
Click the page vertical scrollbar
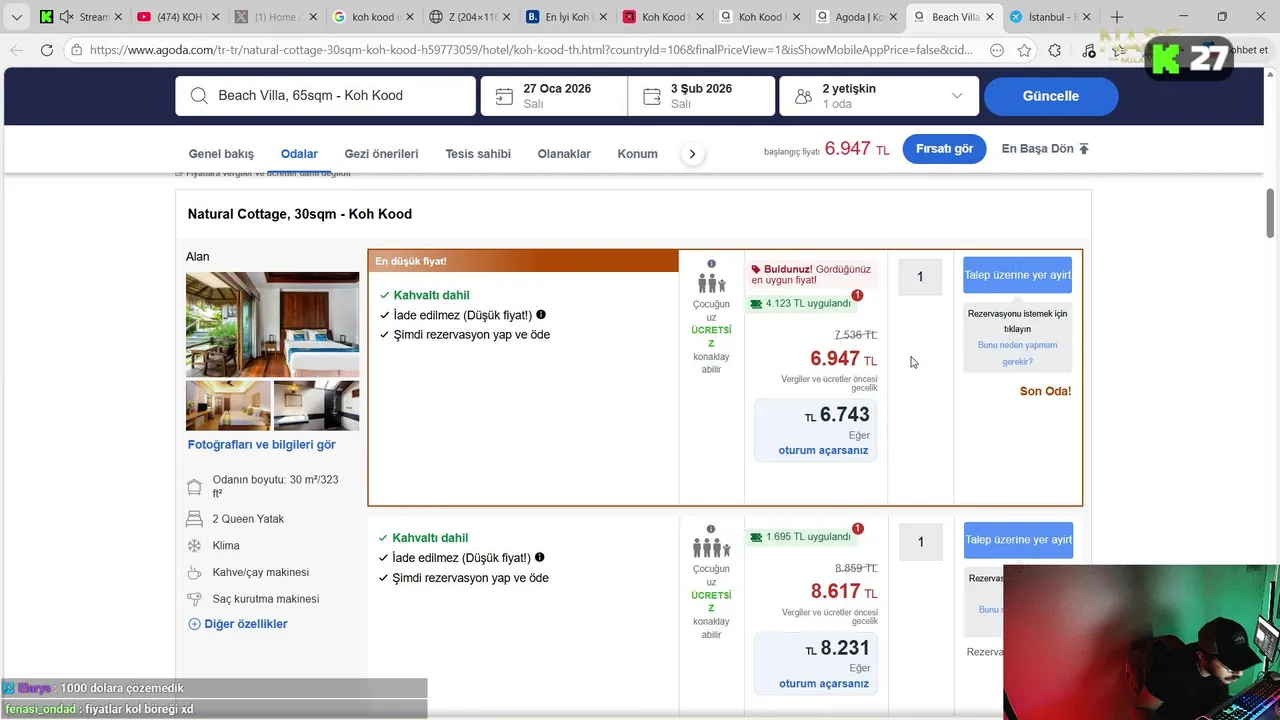coord(1271,214)
